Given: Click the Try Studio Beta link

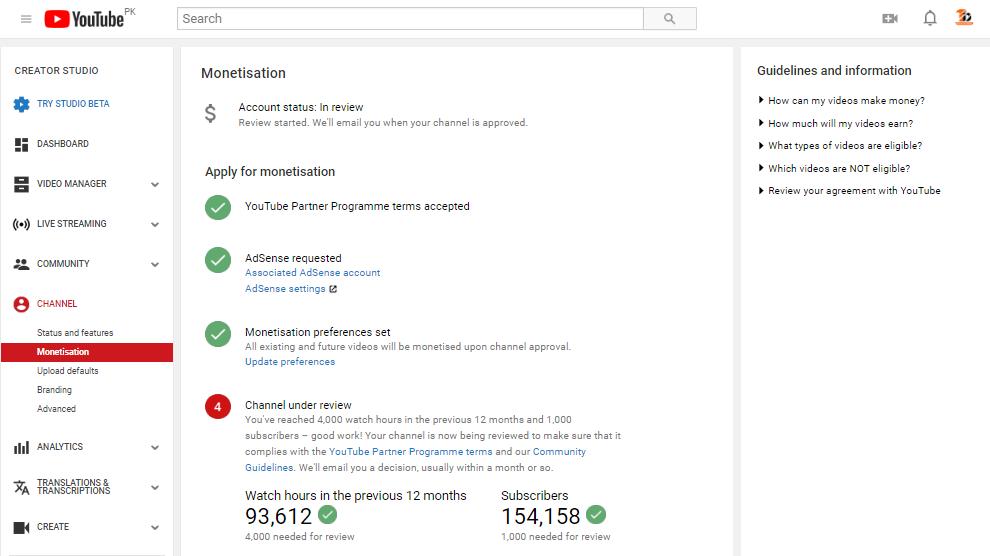Looking at the screenshot, I should pyautogui.click(x=73, y=104).
